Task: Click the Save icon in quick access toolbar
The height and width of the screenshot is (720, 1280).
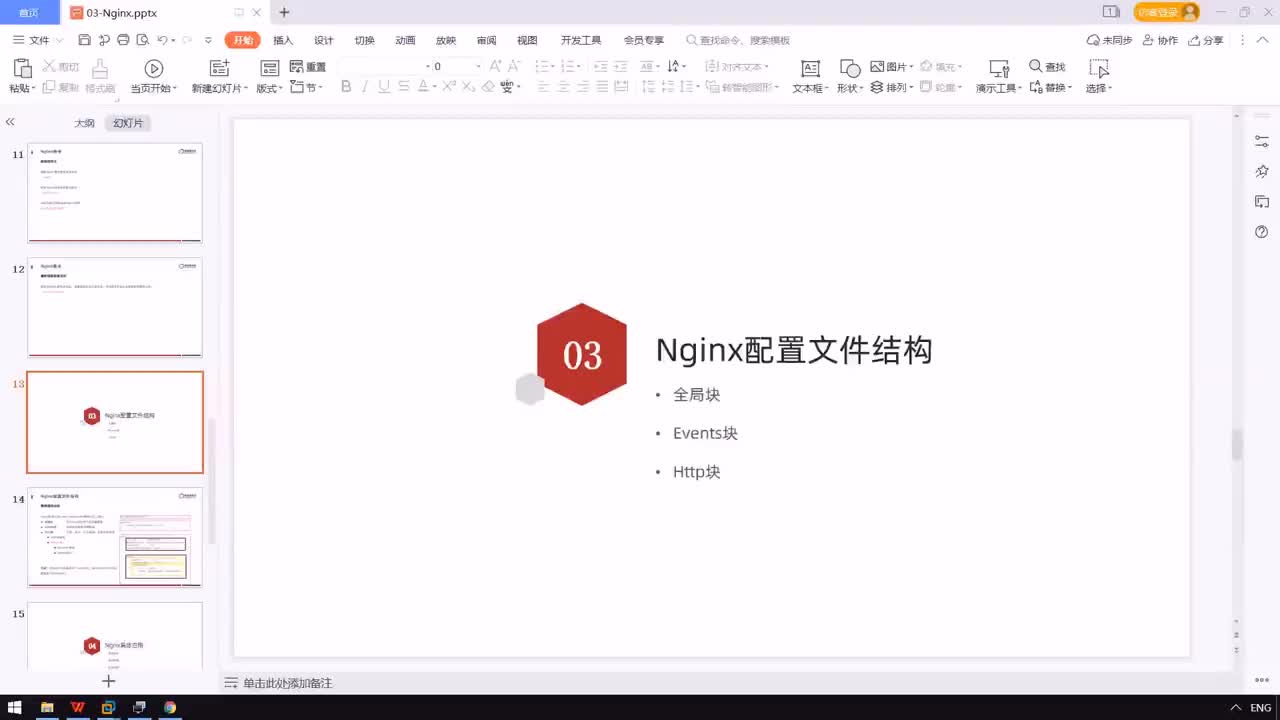Action: [84, 40]
